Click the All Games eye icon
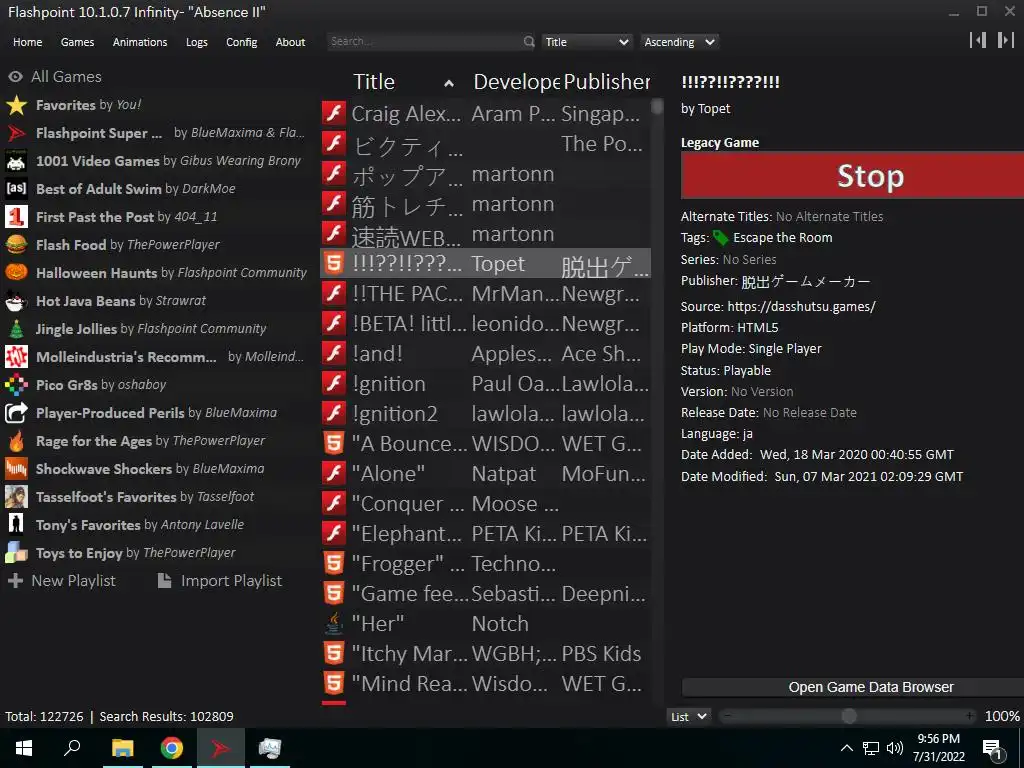Viewport: 1024px width, 768px height. (x=16, y=76)
